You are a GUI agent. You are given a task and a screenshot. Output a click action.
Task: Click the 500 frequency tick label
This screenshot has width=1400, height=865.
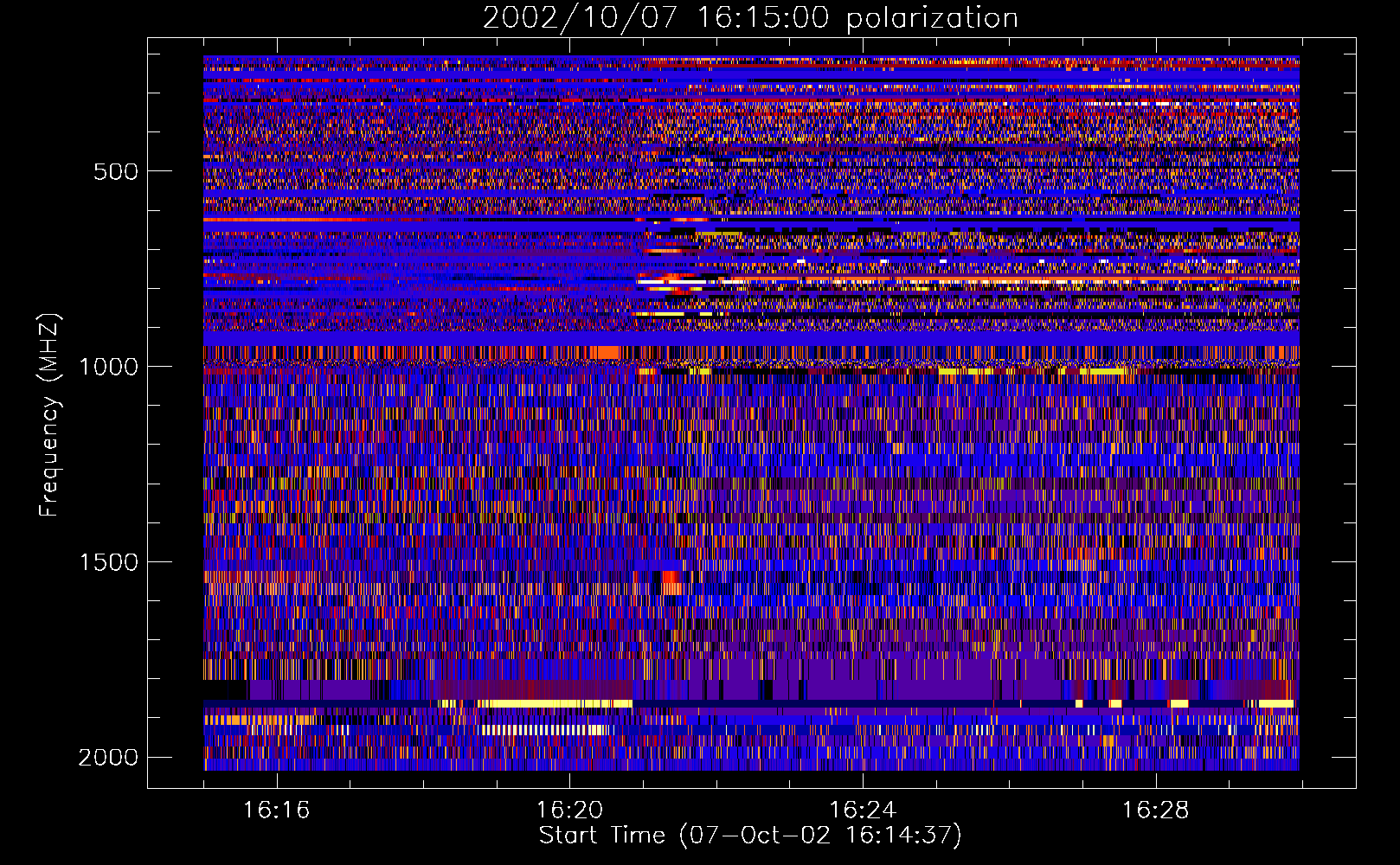(115, 171)
